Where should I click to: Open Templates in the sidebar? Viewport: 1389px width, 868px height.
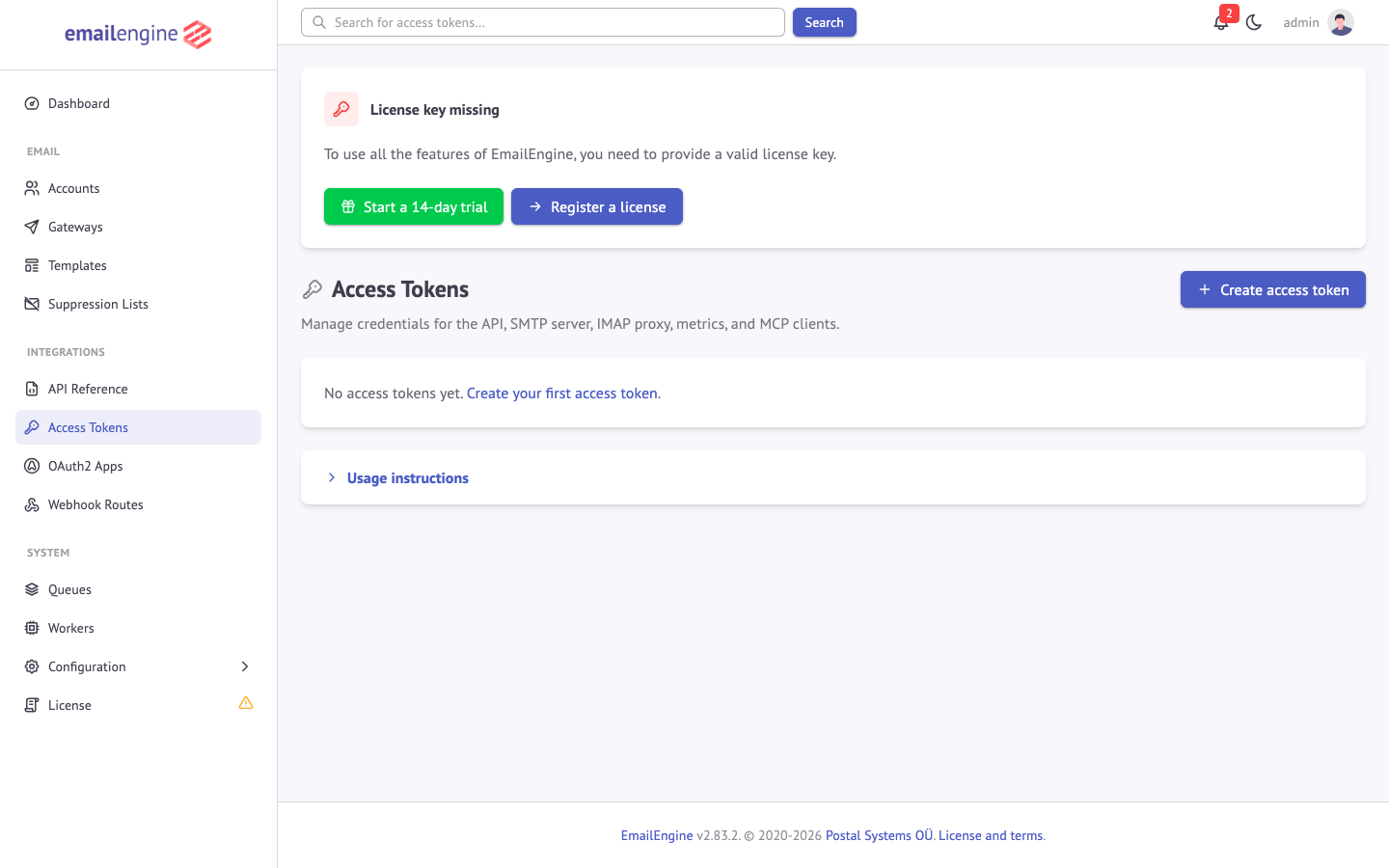pyautogui.click(x=138, y=265)
